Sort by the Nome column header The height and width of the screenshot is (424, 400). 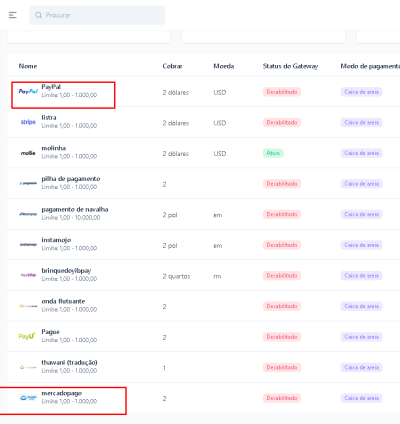pos(28,66)
